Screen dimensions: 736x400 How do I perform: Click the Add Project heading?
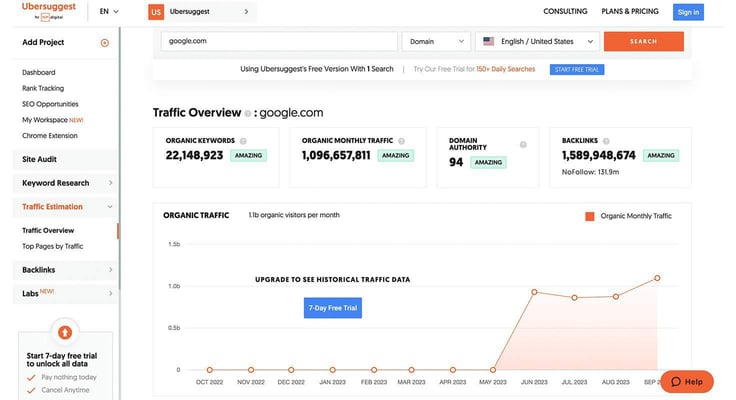coord(43,42)
